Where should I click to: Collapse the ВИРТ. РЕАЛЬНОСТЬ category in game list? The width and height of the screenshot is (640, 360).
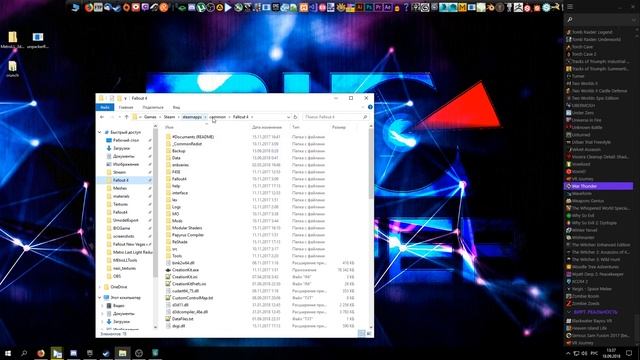click(x=569, y=312)
